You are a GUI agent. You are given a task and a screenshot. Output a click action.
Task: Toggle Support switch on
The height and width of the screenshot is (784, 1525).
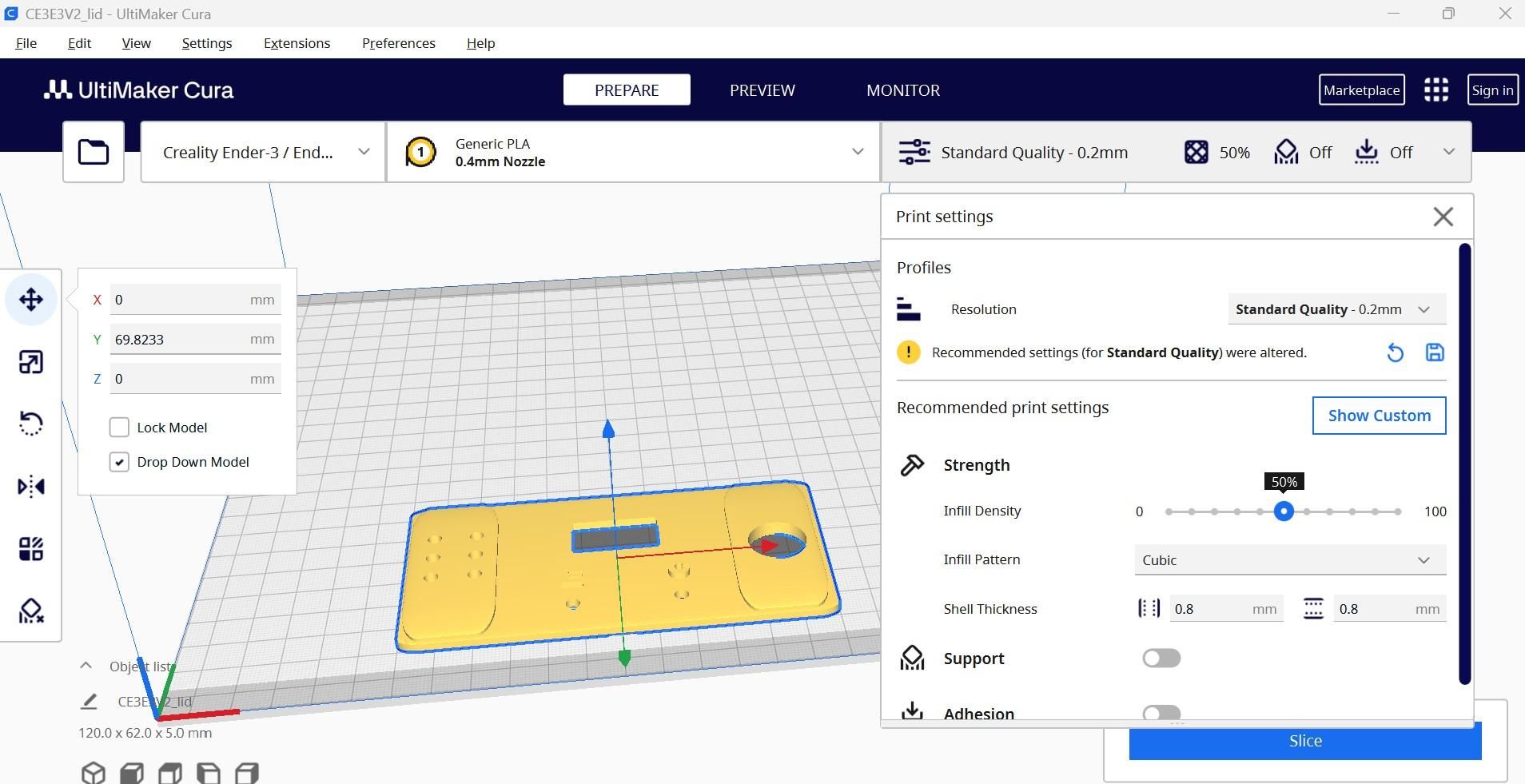[1161, 659]
